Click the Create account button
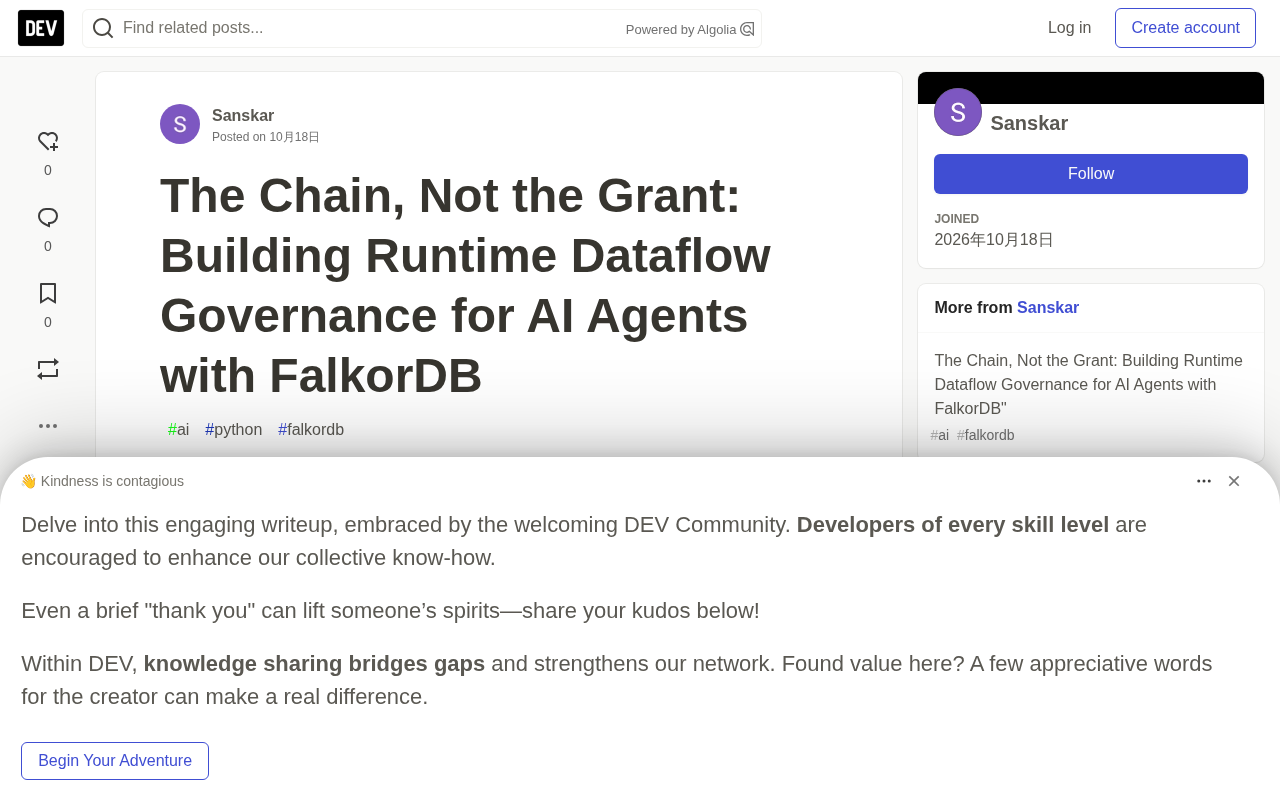1280x800 pixels. (1185, 28)
